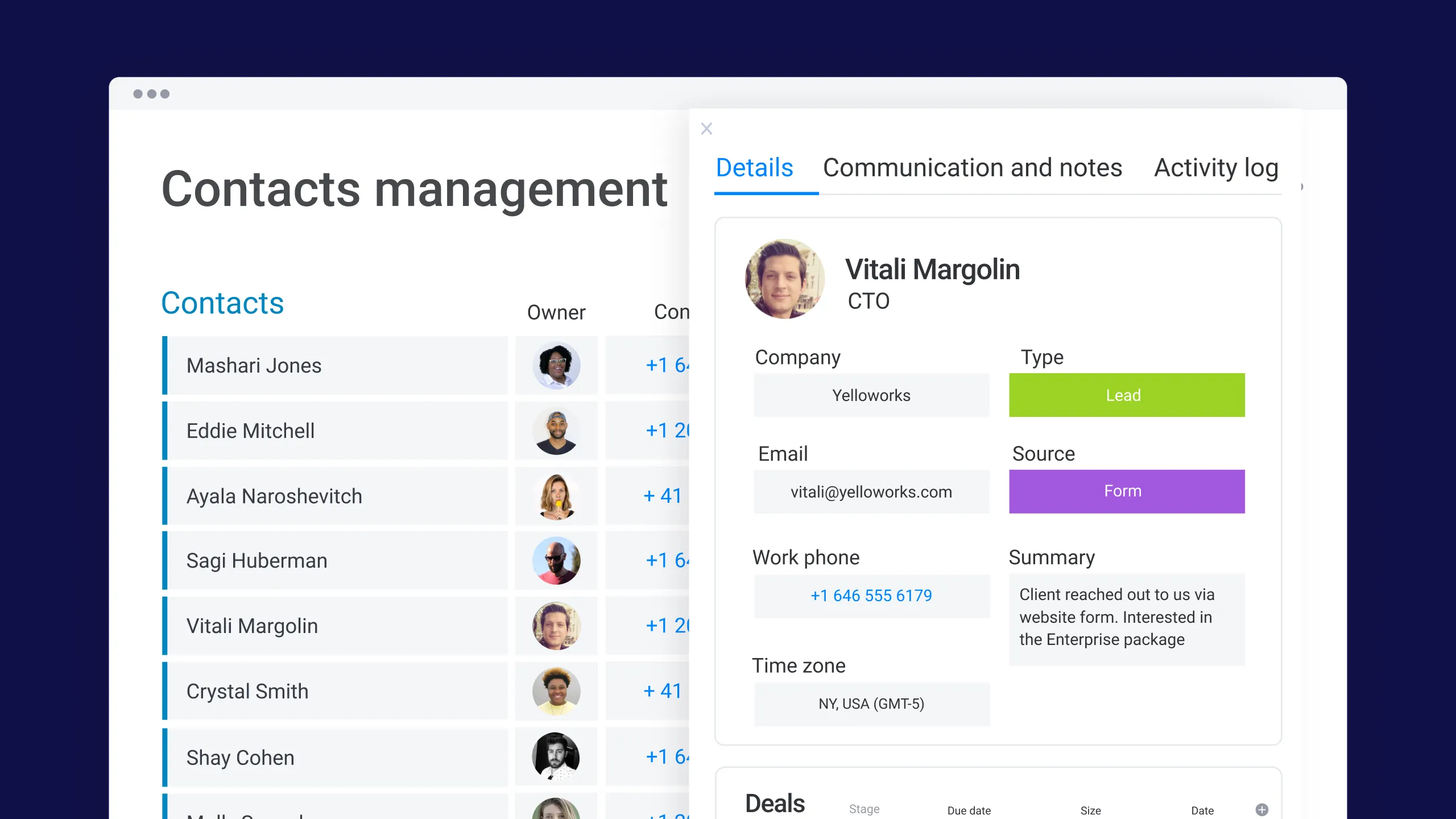Screen dimensions: 1456x819
Task: Click Shay Cohen owner avatar
Action: pos(556,756)
